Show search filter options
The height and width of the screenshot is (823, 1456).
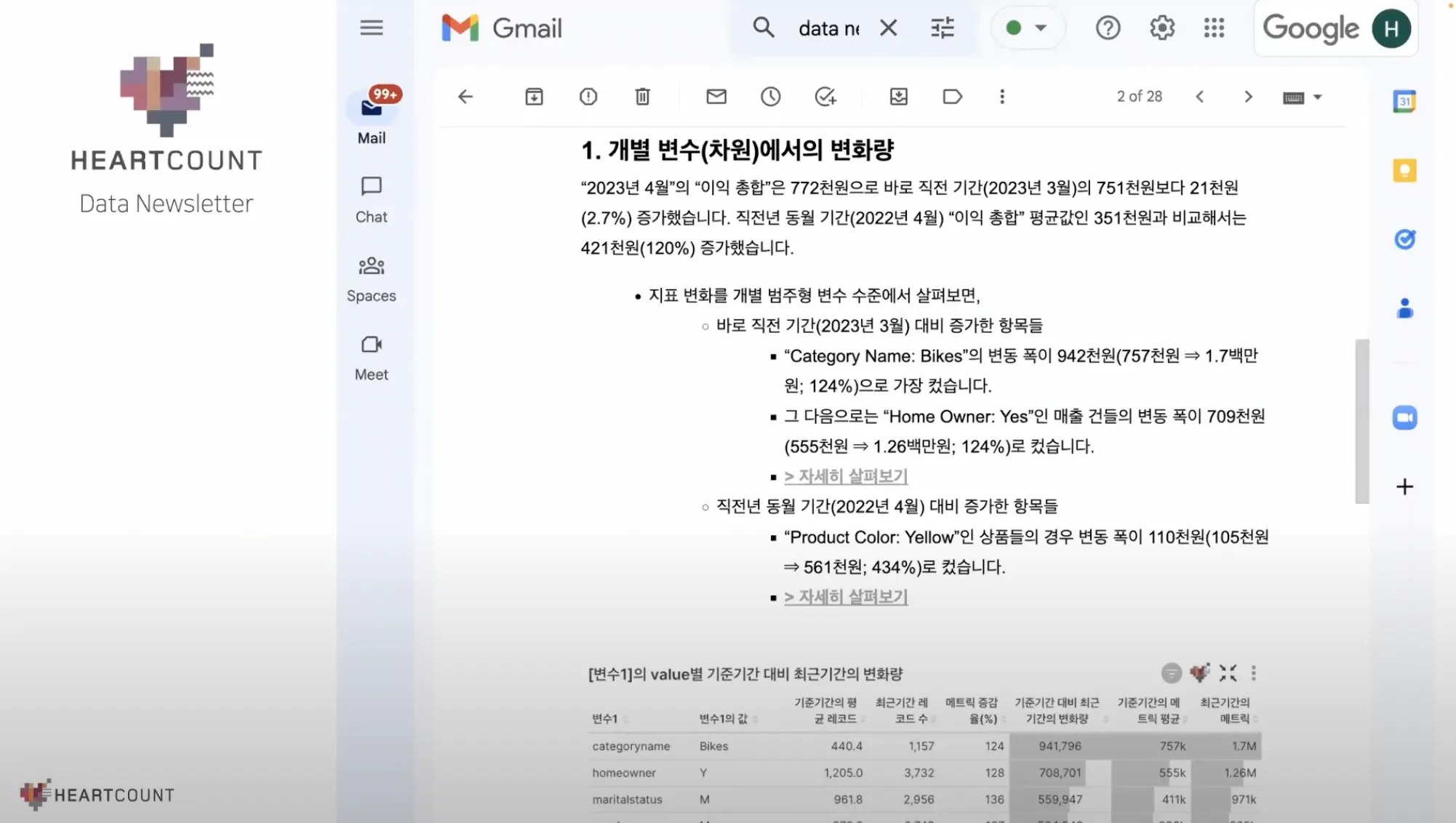942,28
